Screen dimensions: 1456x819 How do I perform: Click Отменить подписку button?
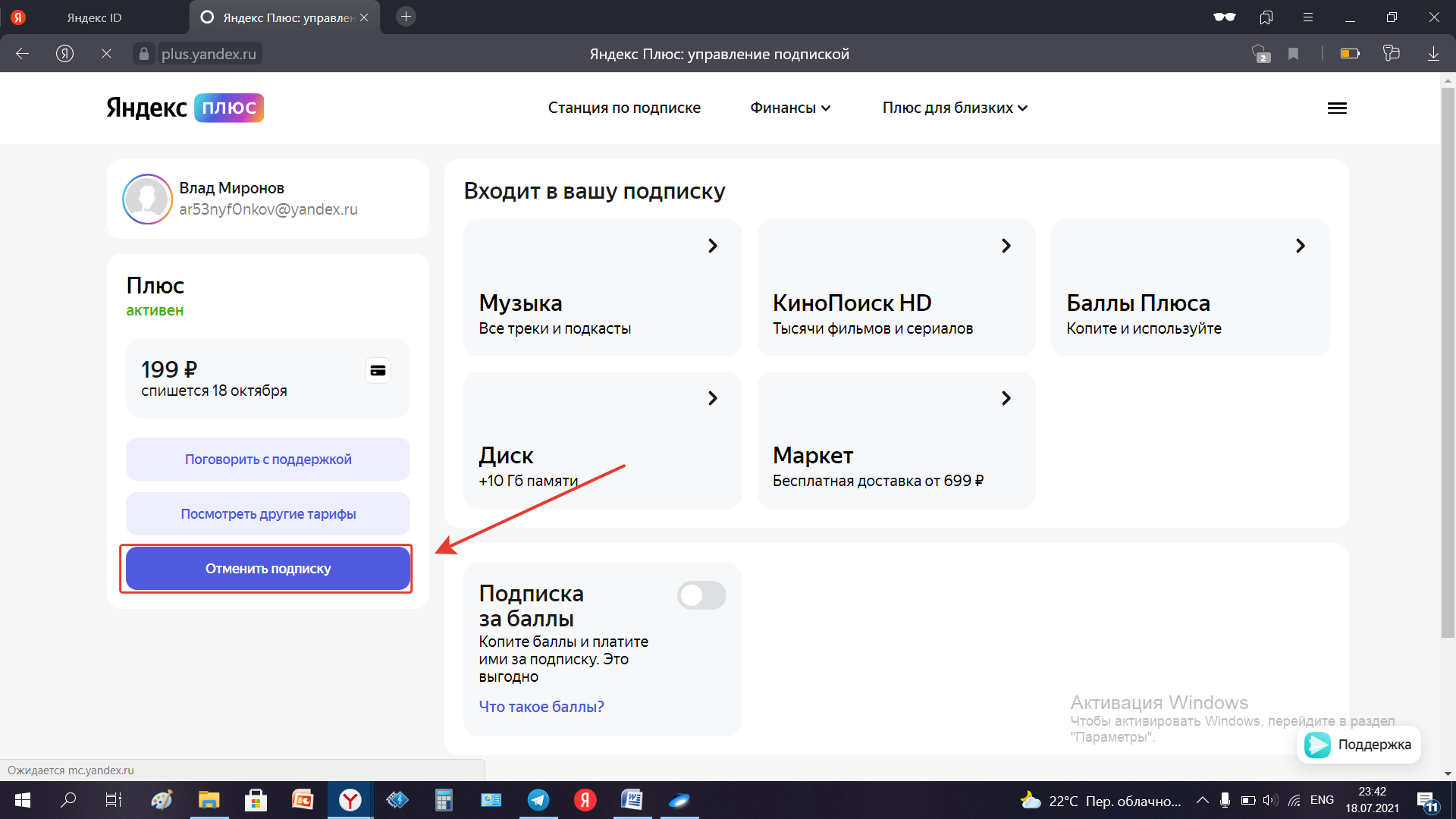(x=268, y=569)
